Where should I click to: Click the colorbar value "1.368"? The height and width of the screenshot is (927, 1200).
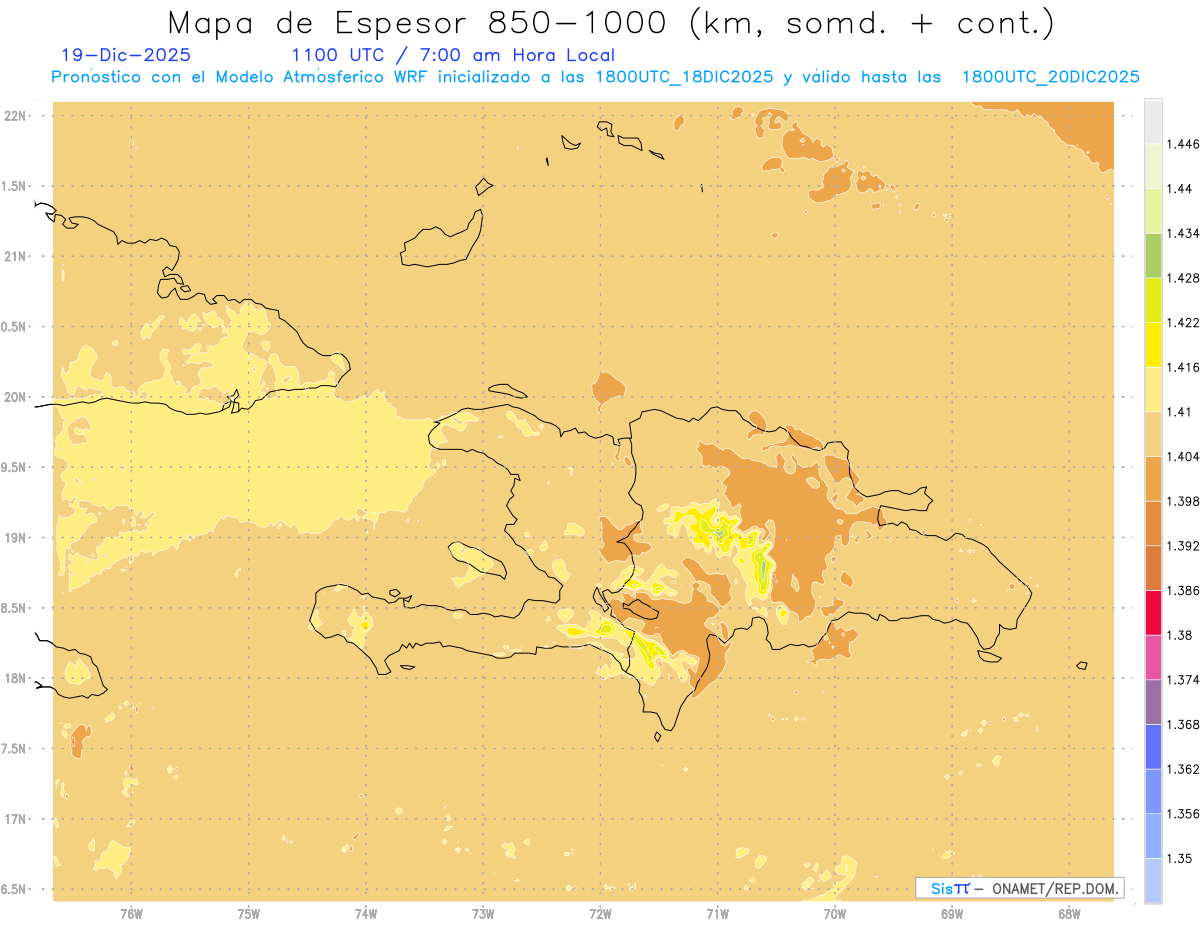click(1183, 724)
